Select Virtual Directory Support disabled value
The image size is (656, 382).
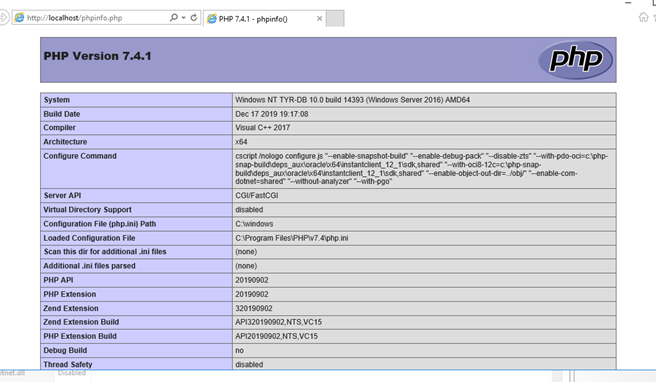tap(249, 210)
